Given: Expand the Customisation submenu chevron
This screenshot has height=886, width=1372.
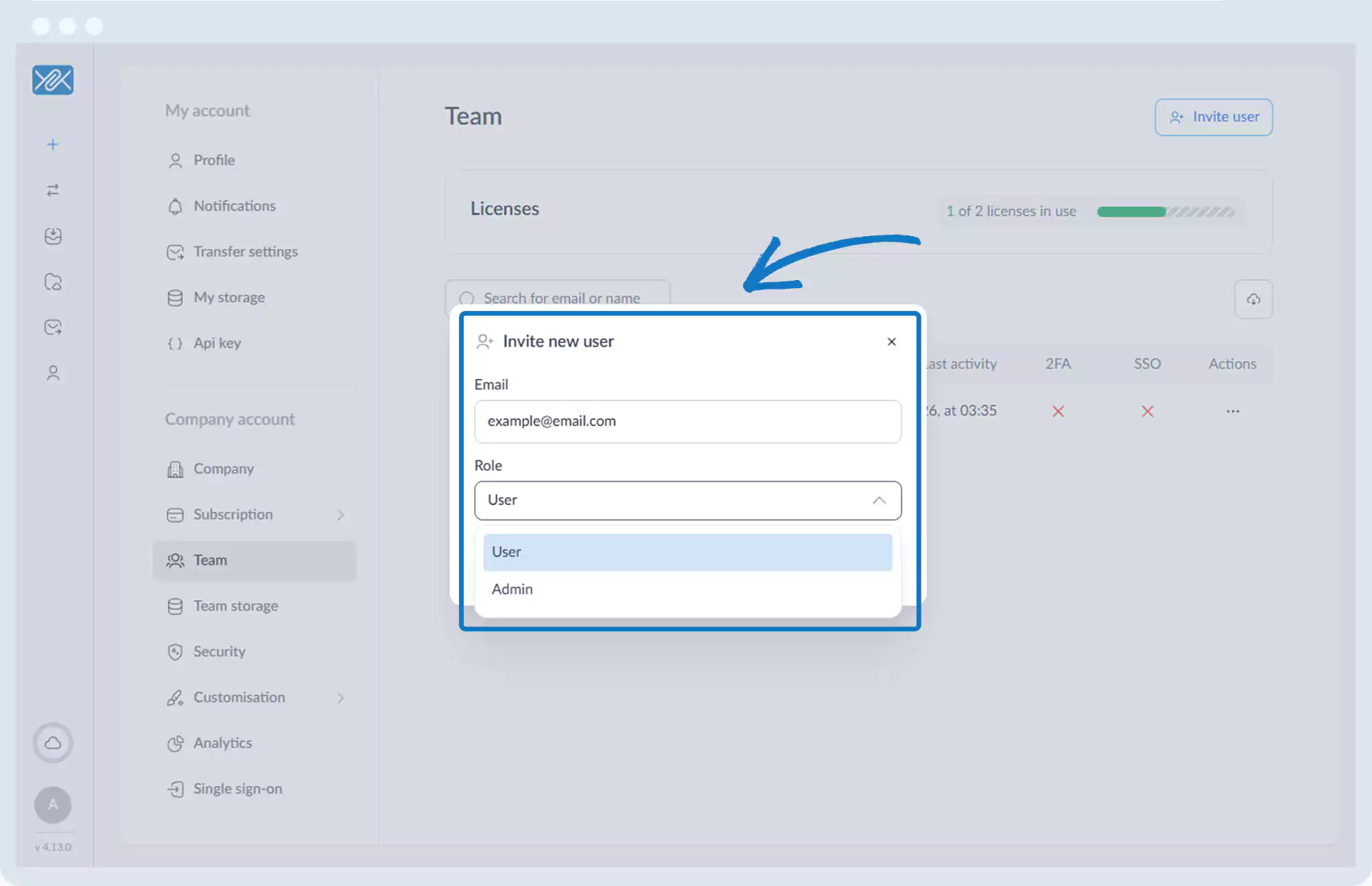Looking at the screenshot, I should tap(340, 697).
